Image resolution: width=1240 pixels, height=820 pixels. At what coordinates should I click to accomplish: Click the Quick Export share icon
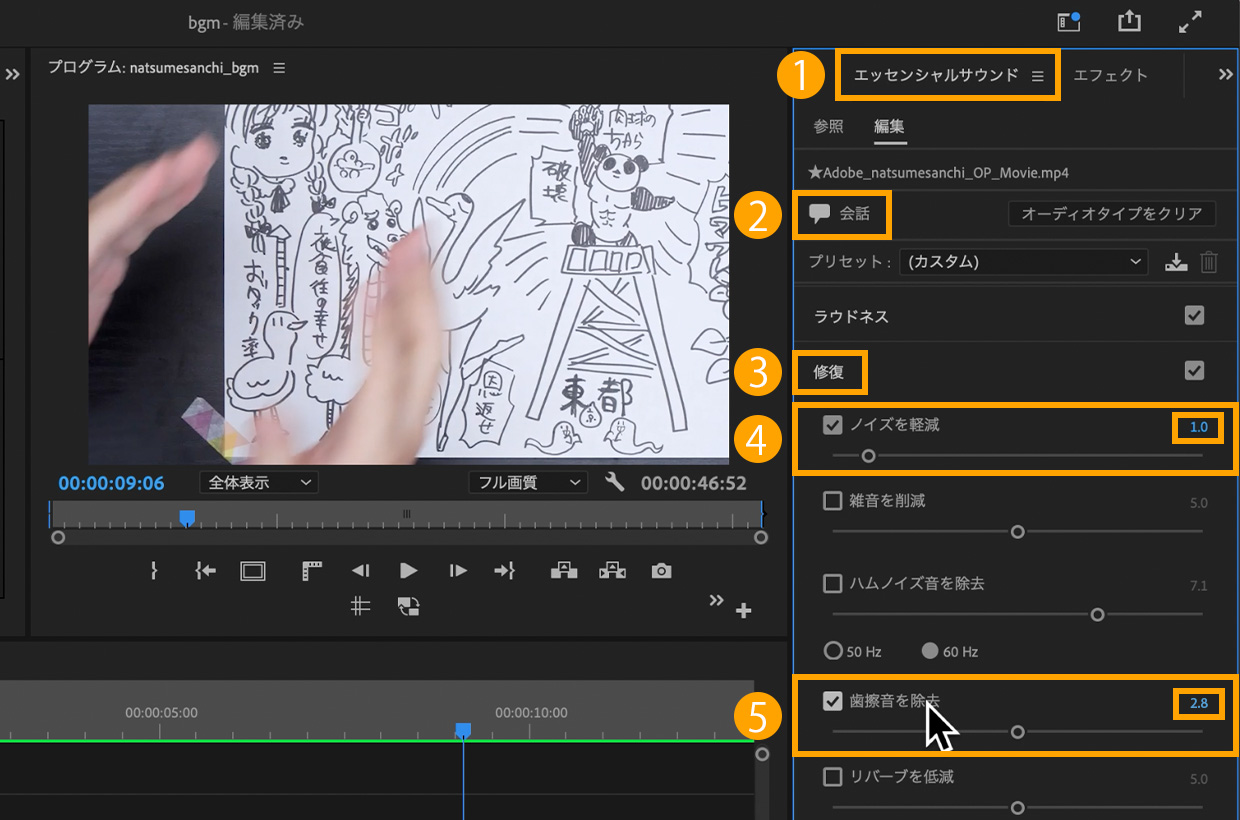[x=1129, y=22]
